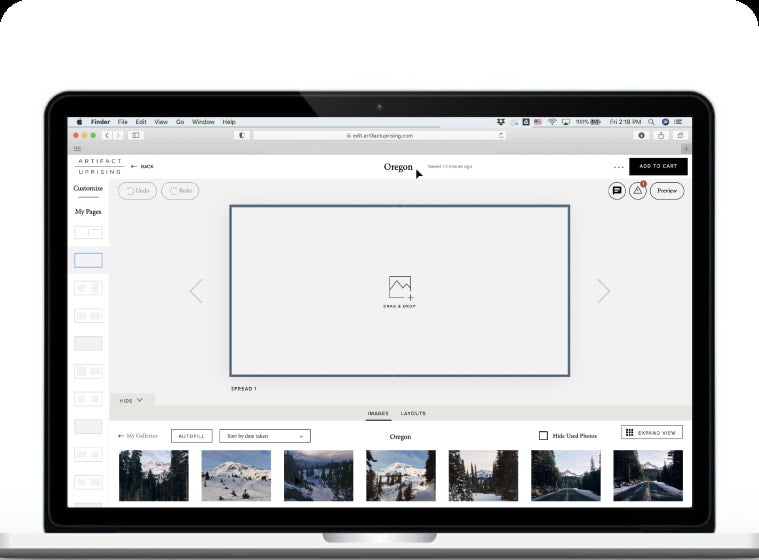Select the highlighted blue page thumbnail
This screenshot has width=759, height=560.
(x=88, y=260)
